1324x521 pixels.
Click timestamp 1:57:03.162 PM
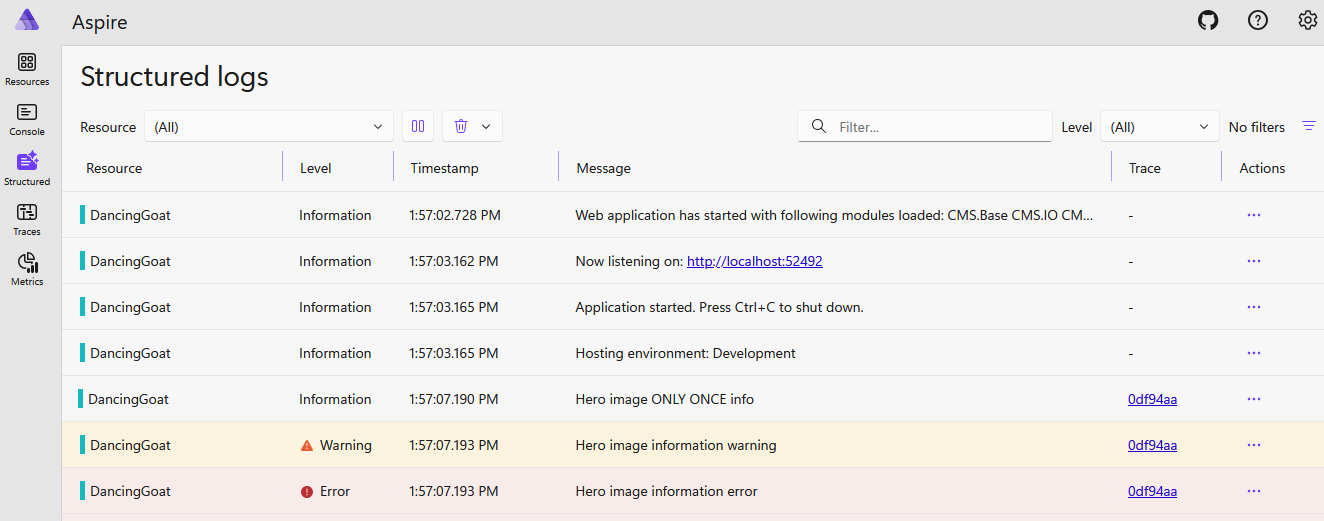[x=454, y=261]
